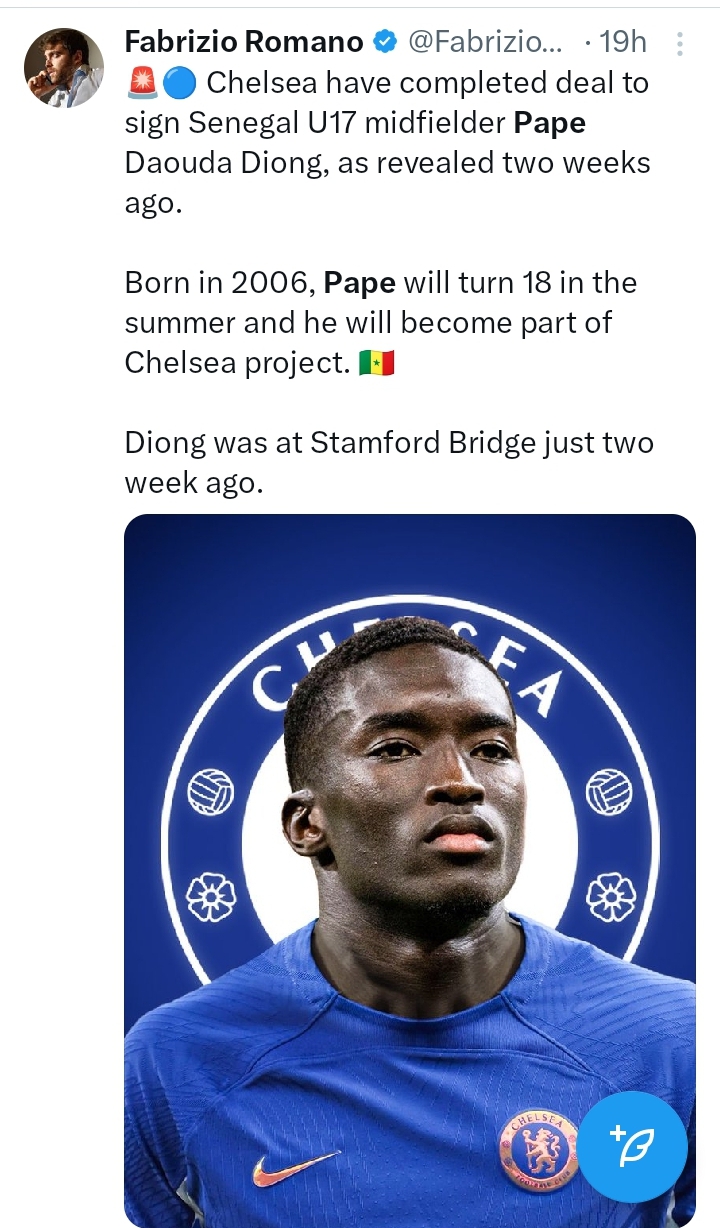Click the red siren emoji
Image resolution: width=720 pixels, height=1228 pixels.
click(x=141, y=84)
